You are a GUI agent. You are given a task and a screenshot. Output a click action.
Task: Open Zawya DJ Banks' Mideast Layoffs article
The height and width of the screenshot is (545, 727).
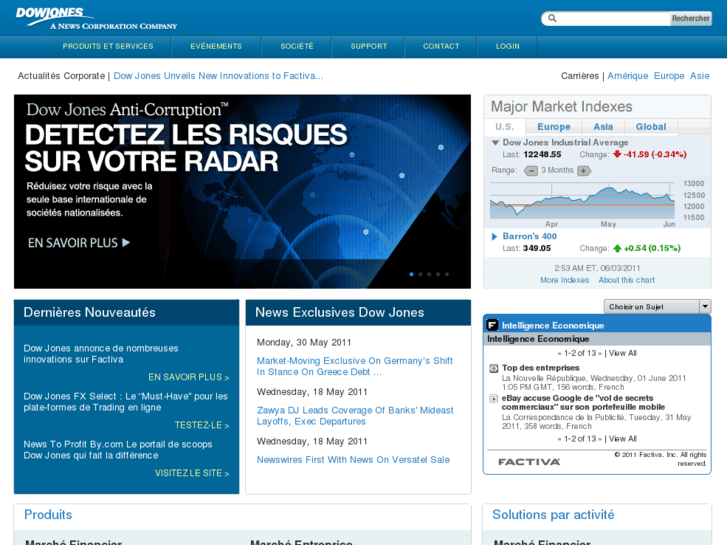pos(355,416)
